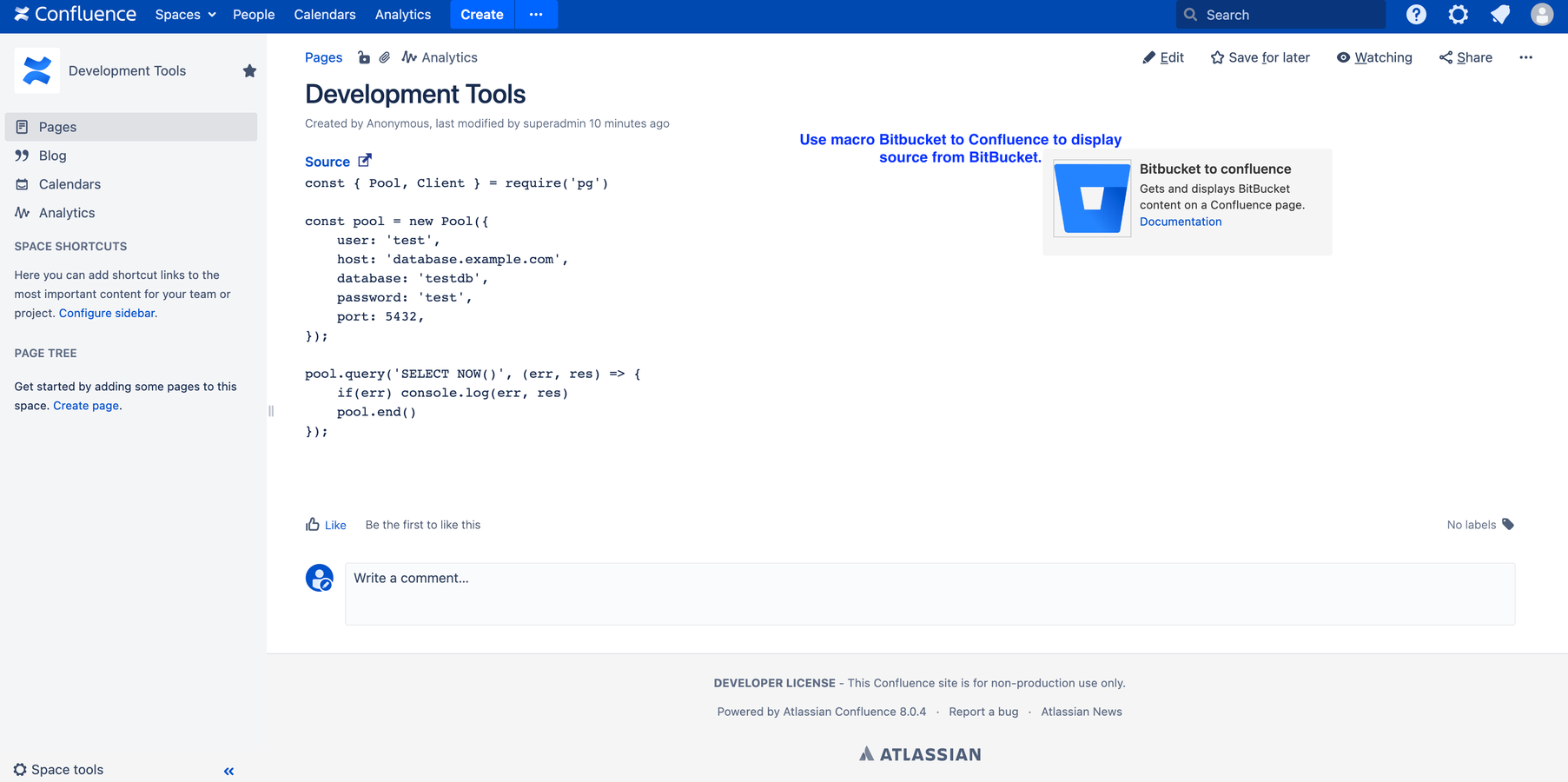Collapse the sidebar with double chevron
Image resolution: width=1568 pixels, height=782 pixels.
coord(229,771)
